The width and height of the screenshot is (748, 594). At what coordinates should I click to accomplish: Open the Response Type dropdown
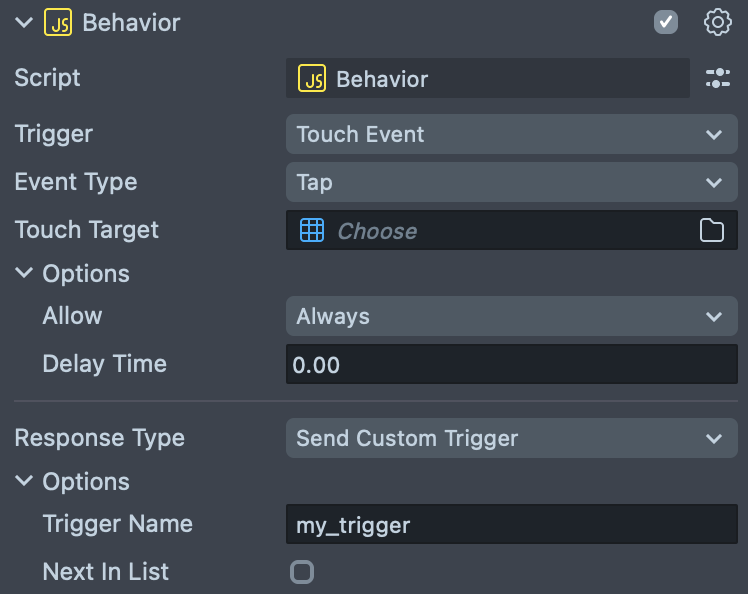coord(511,439)
